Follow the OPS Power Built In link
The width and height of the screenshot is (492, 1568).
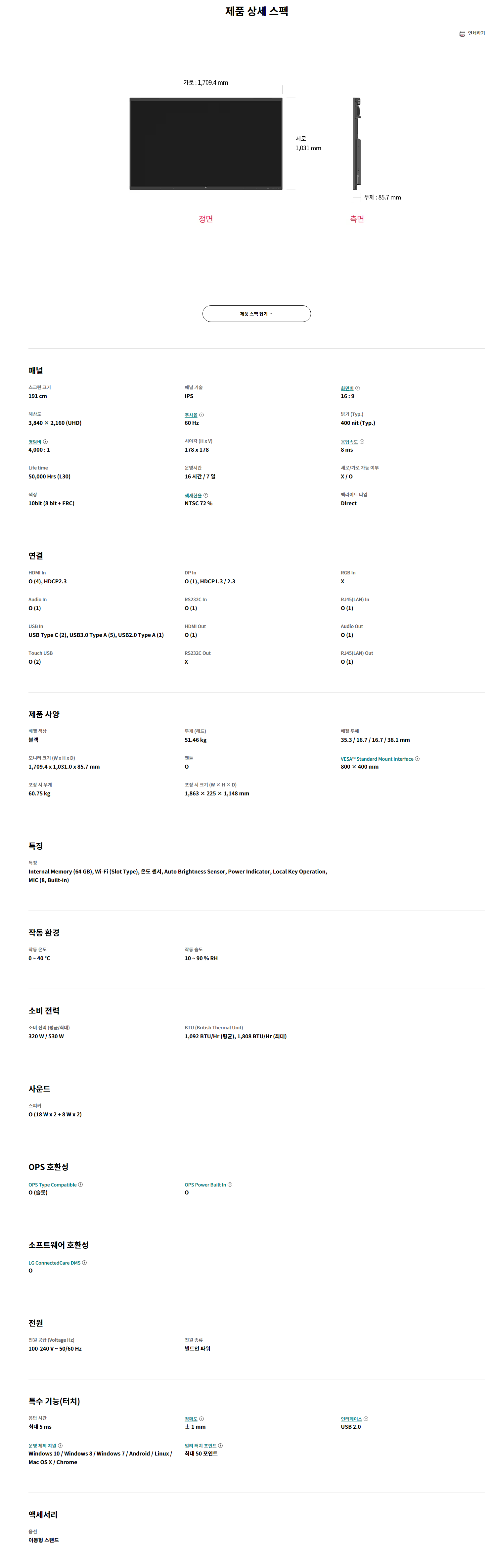click(205, 1185)
